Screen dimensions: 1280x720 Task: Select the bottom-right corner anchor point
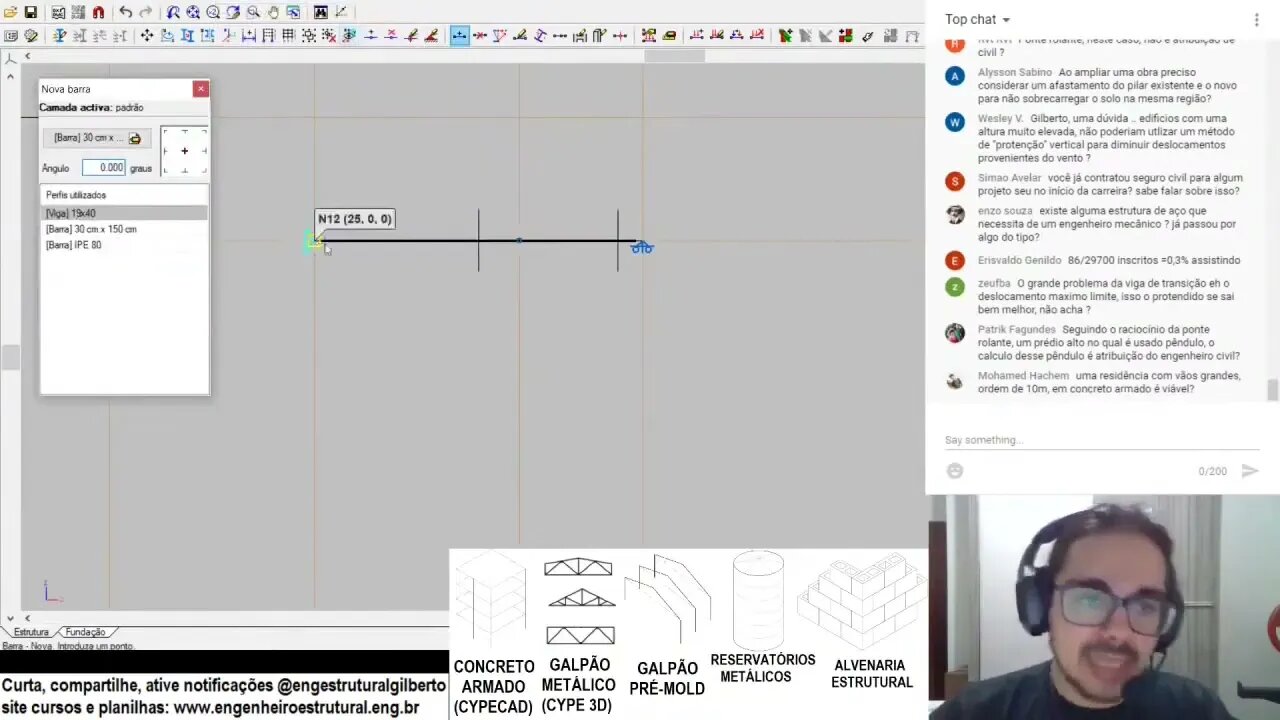[x=204, y=171]
